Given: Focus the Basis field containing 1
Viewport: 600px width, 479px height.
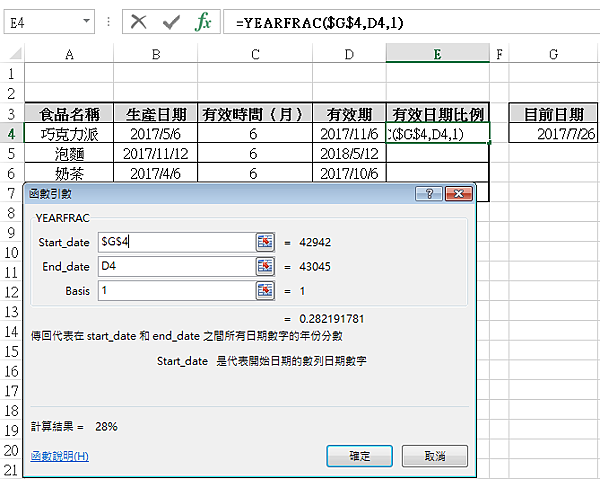Looking at the screenshot, I should [177, 291].
